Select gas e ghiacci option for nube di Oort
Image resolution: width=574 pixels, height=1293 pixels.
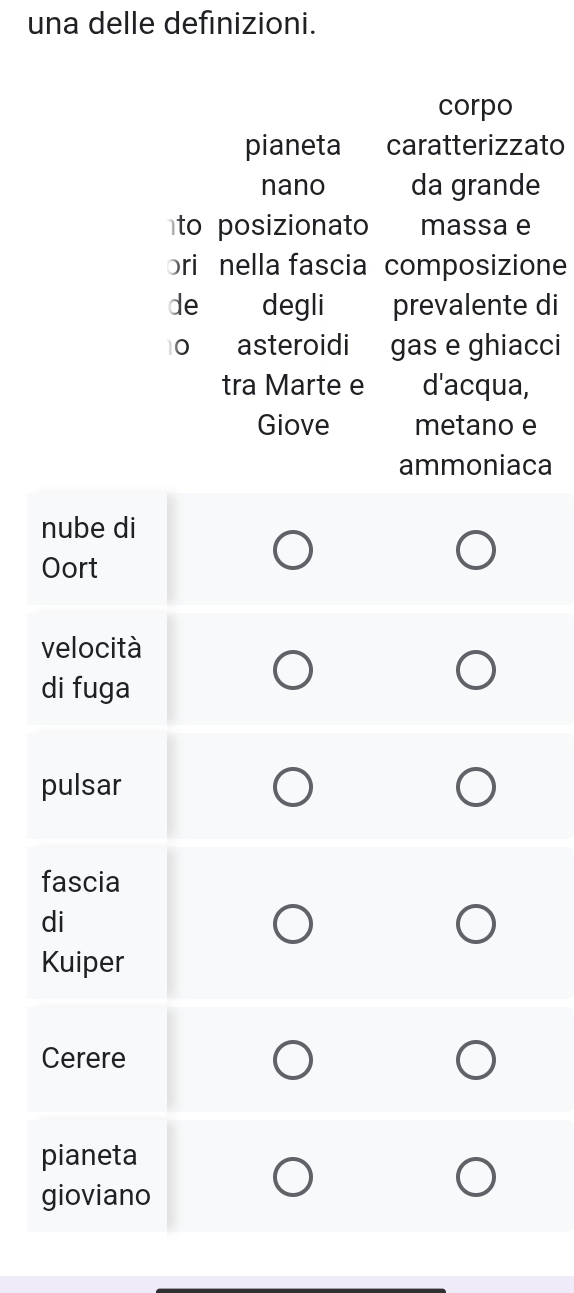(x=475, y=550)
